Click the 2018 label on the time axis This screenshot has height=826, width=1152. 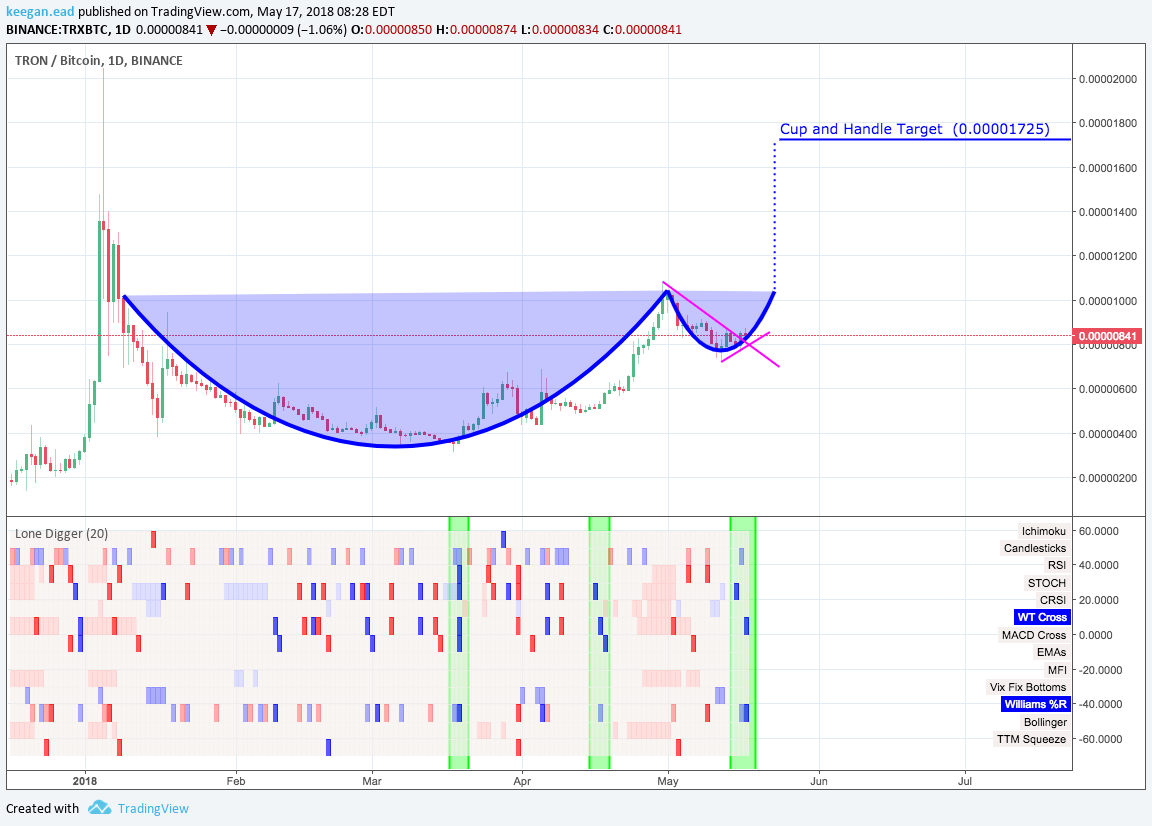85,781
